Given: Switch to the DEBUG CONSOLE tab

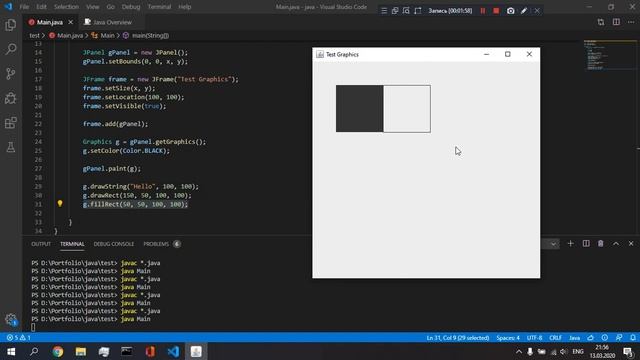Looking at the screenshot, I should pos(113,244).
